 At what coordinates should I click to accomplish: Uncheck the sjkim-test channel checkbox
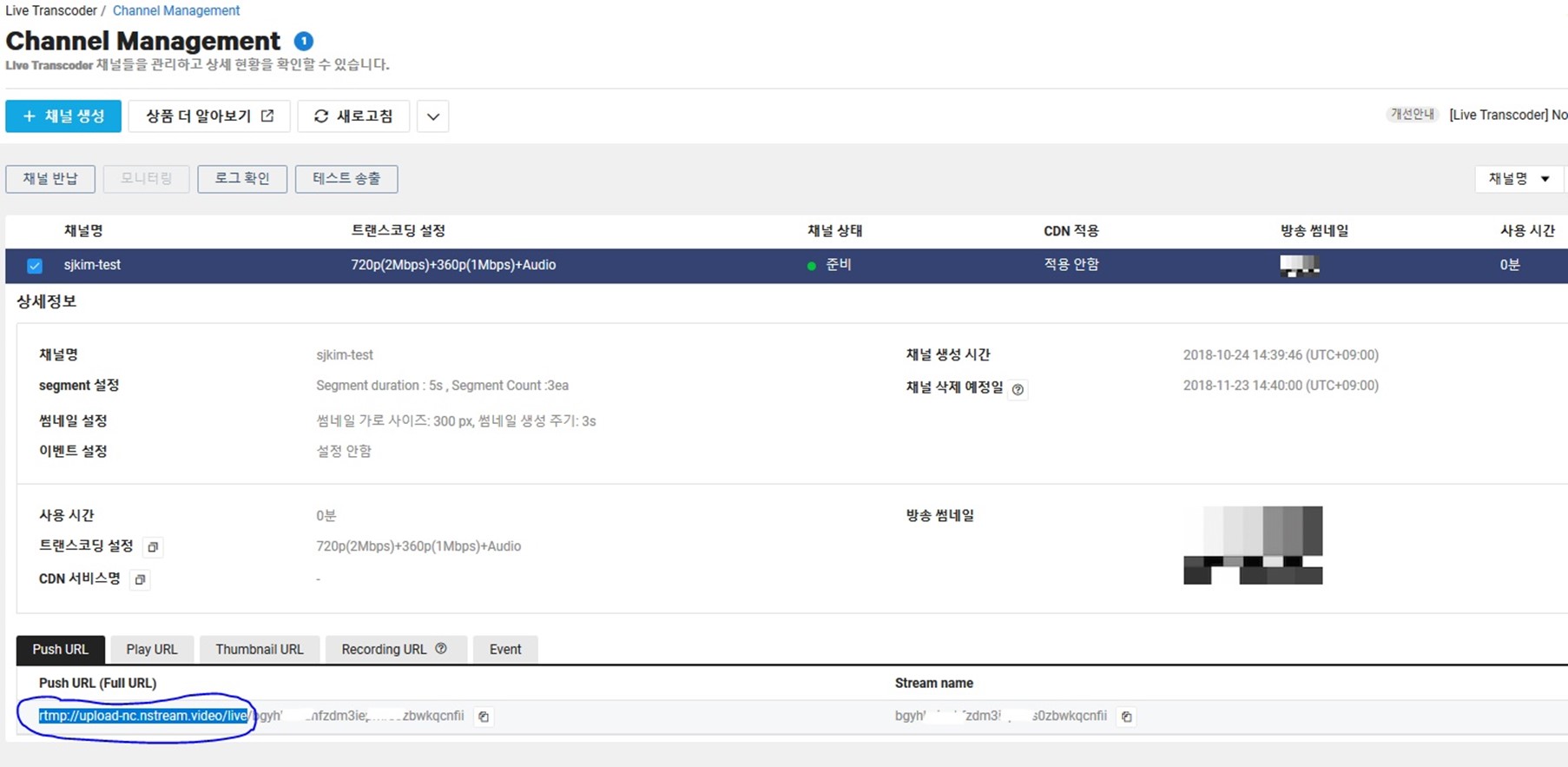[35, 266]
